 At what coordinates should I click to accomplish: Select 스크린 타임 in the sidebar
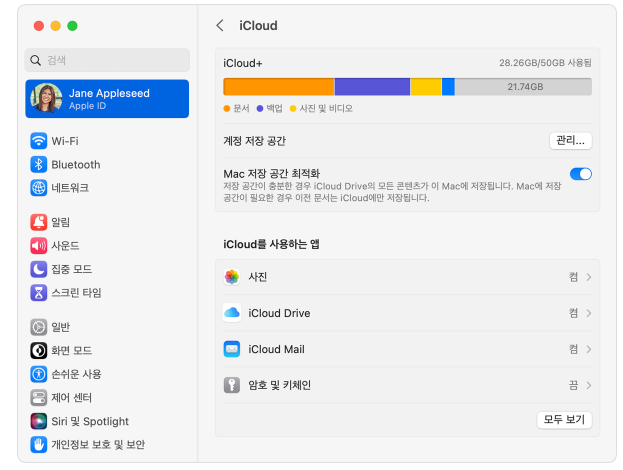(107, 293)
